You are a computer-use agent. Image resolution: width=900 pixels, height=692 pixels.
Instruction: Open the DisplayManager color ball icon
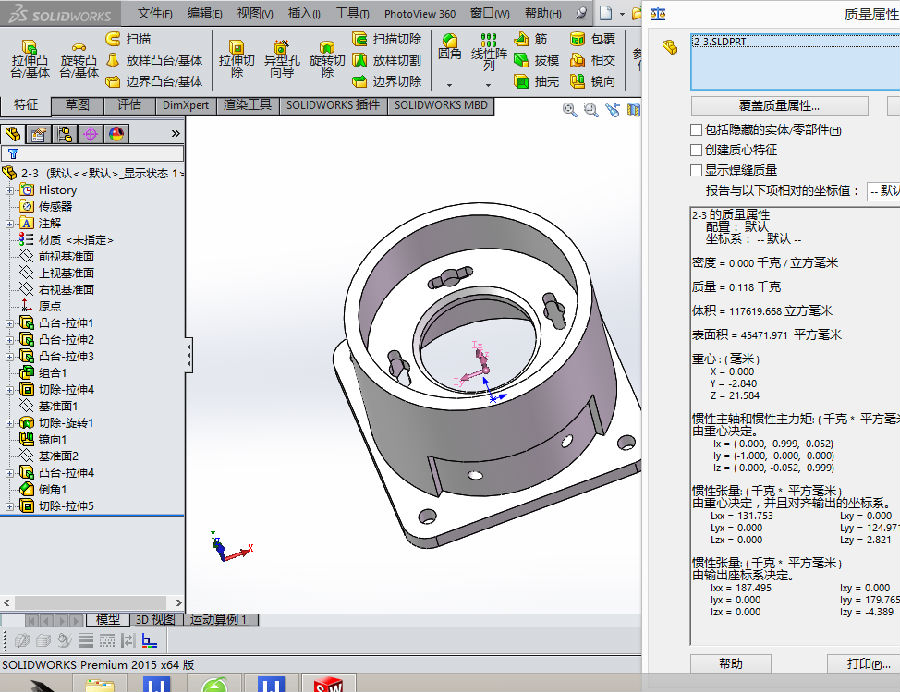(116, 134)
